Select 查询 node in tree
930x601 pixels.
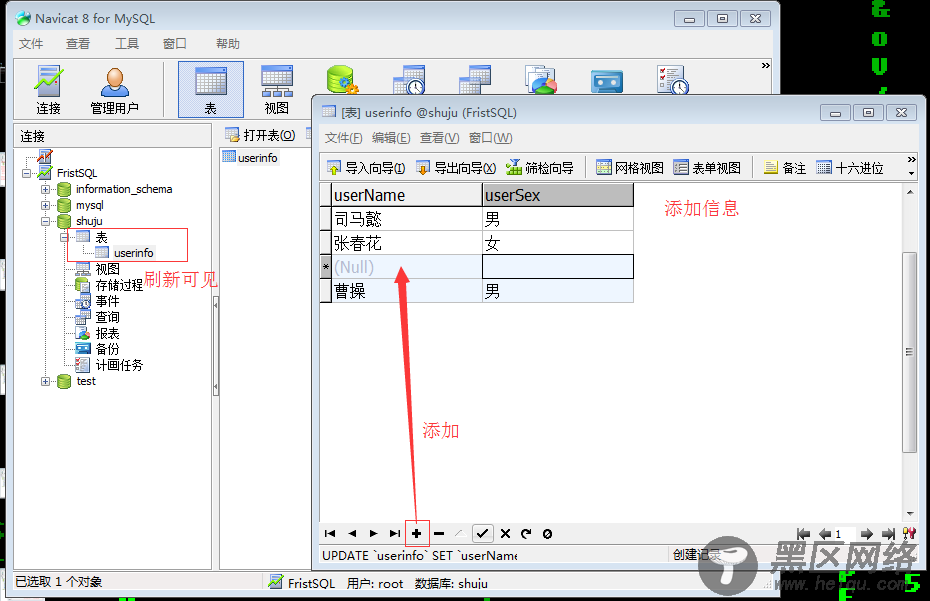click(107, 317)
